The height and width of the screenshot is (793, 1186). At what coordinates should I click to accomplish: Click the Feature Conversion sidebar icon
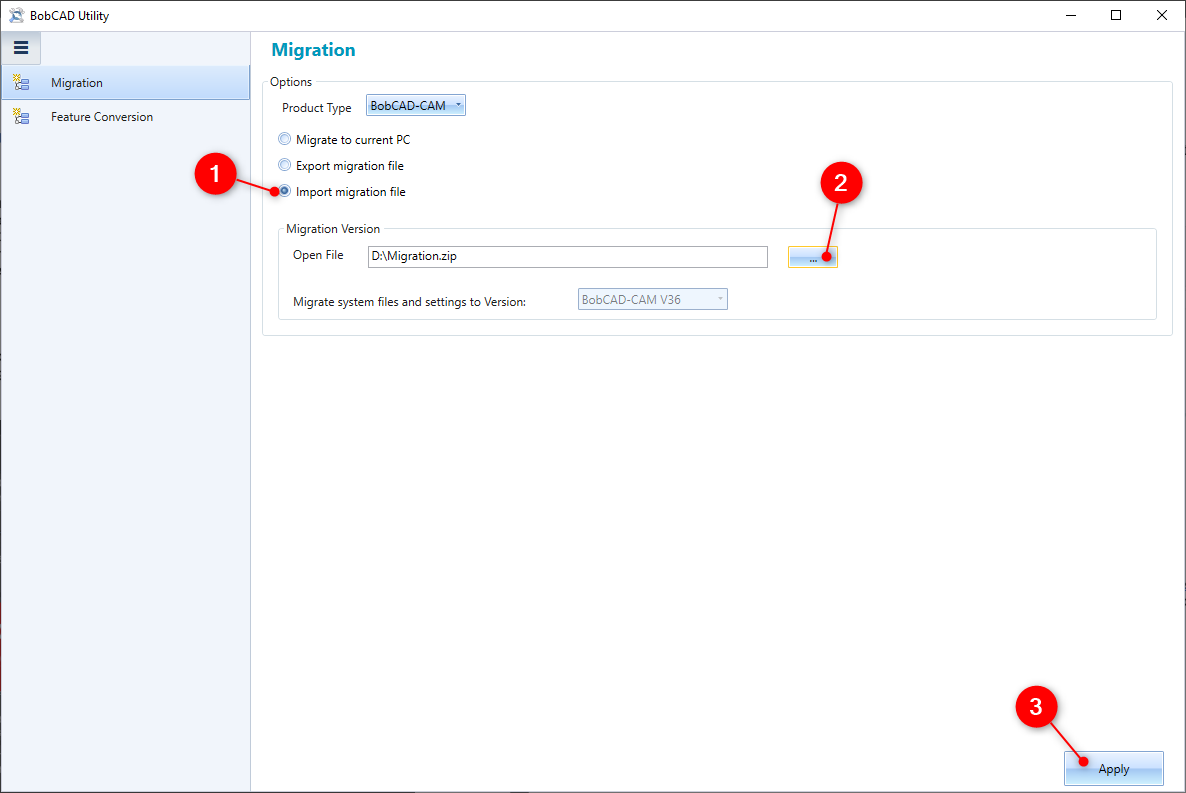21,117
